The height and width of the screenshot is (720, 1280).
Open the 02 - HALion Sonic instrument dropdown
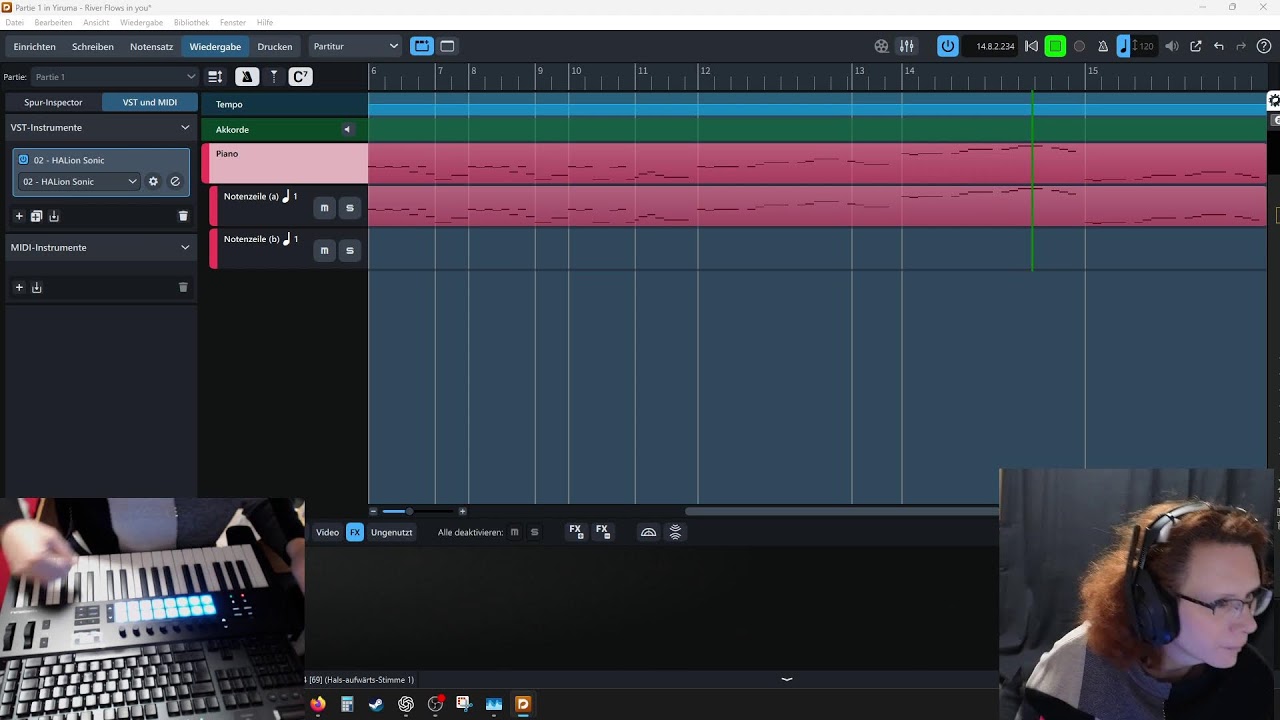pyautogui.click(x=79, y=181)
